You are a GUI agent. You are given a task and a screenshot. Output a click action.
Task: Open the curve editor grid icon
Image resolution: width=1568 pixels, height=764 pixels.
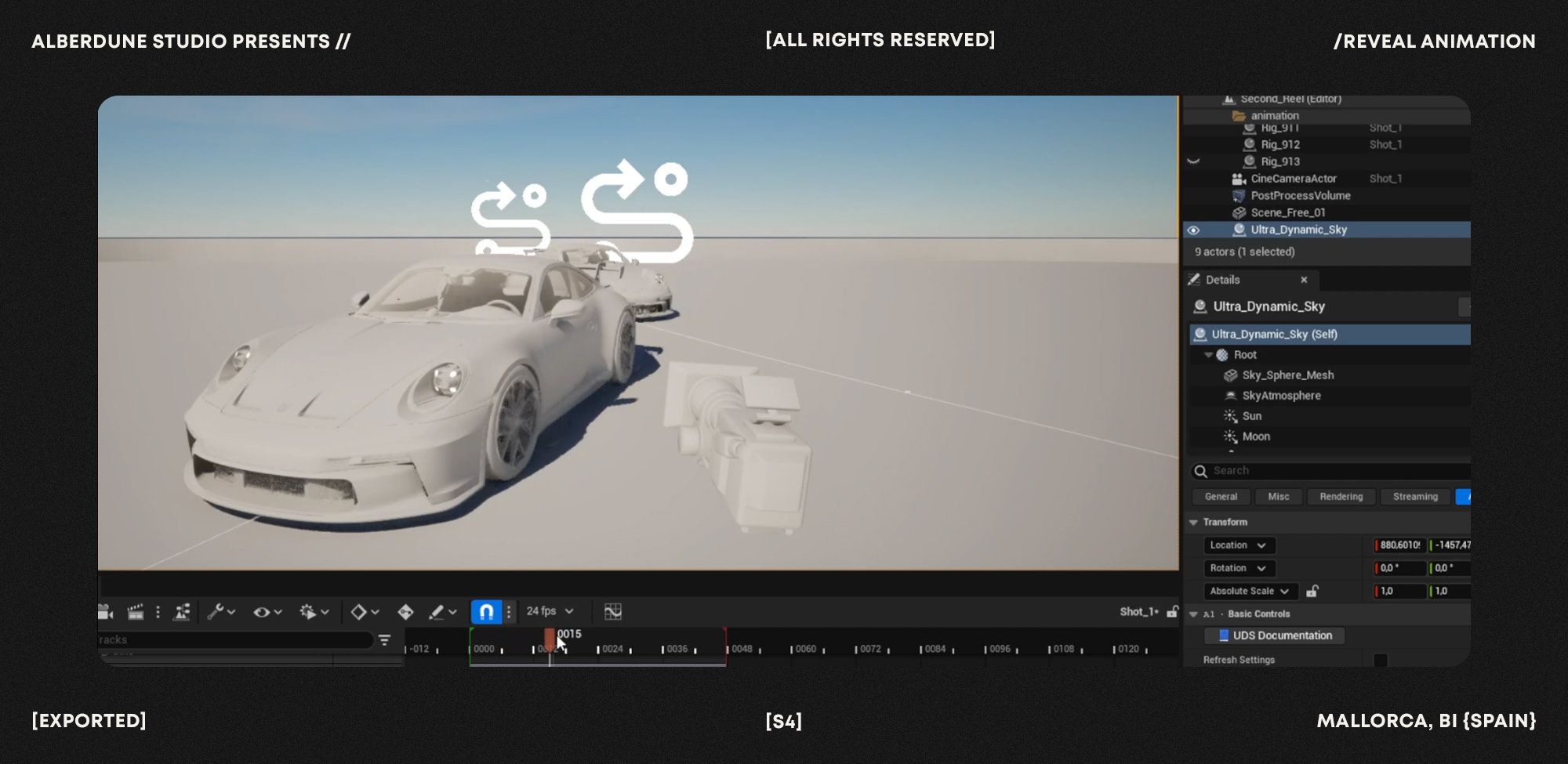coord(613,612)
